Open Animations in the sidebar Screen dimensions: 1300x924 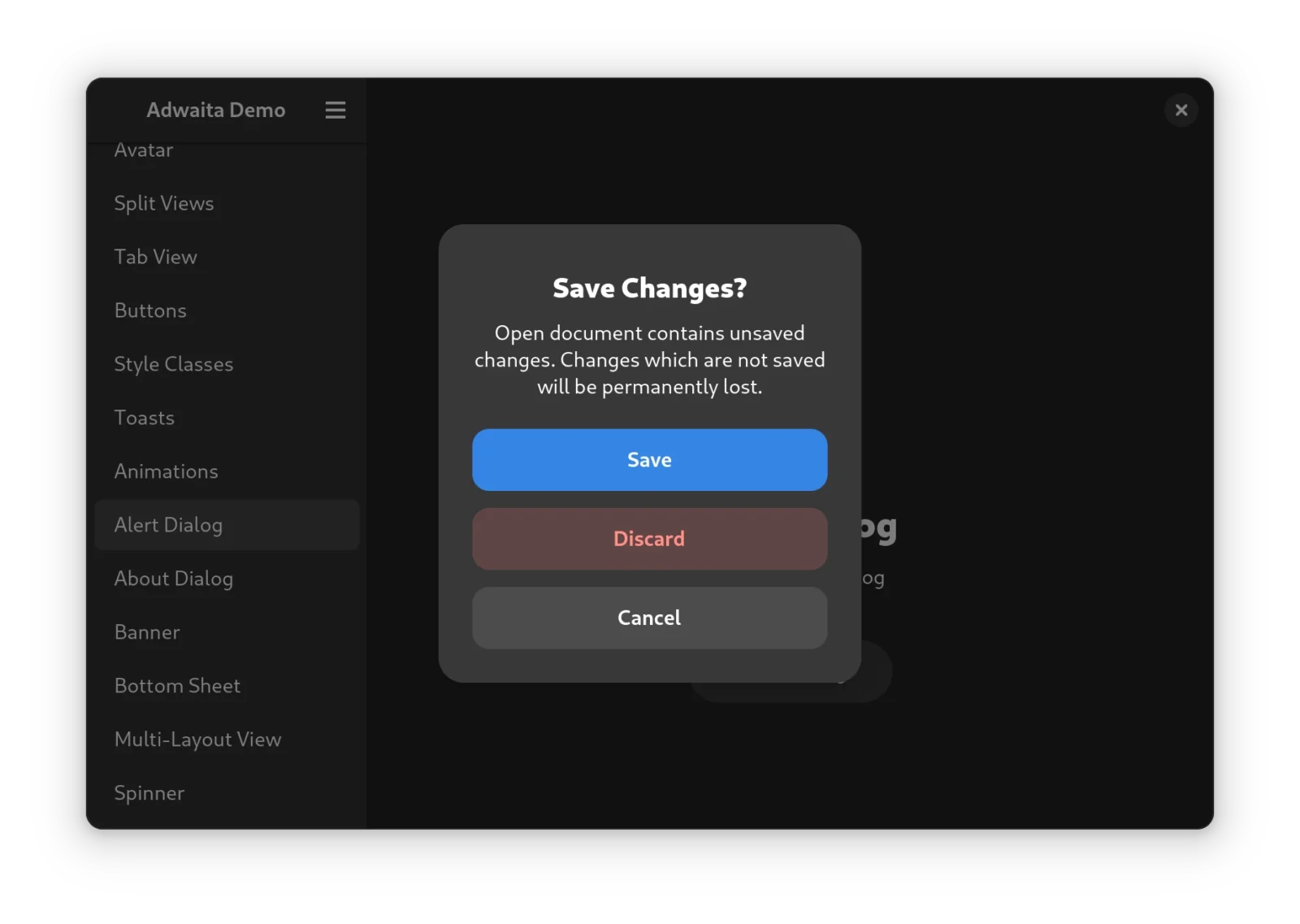(167, 471)
